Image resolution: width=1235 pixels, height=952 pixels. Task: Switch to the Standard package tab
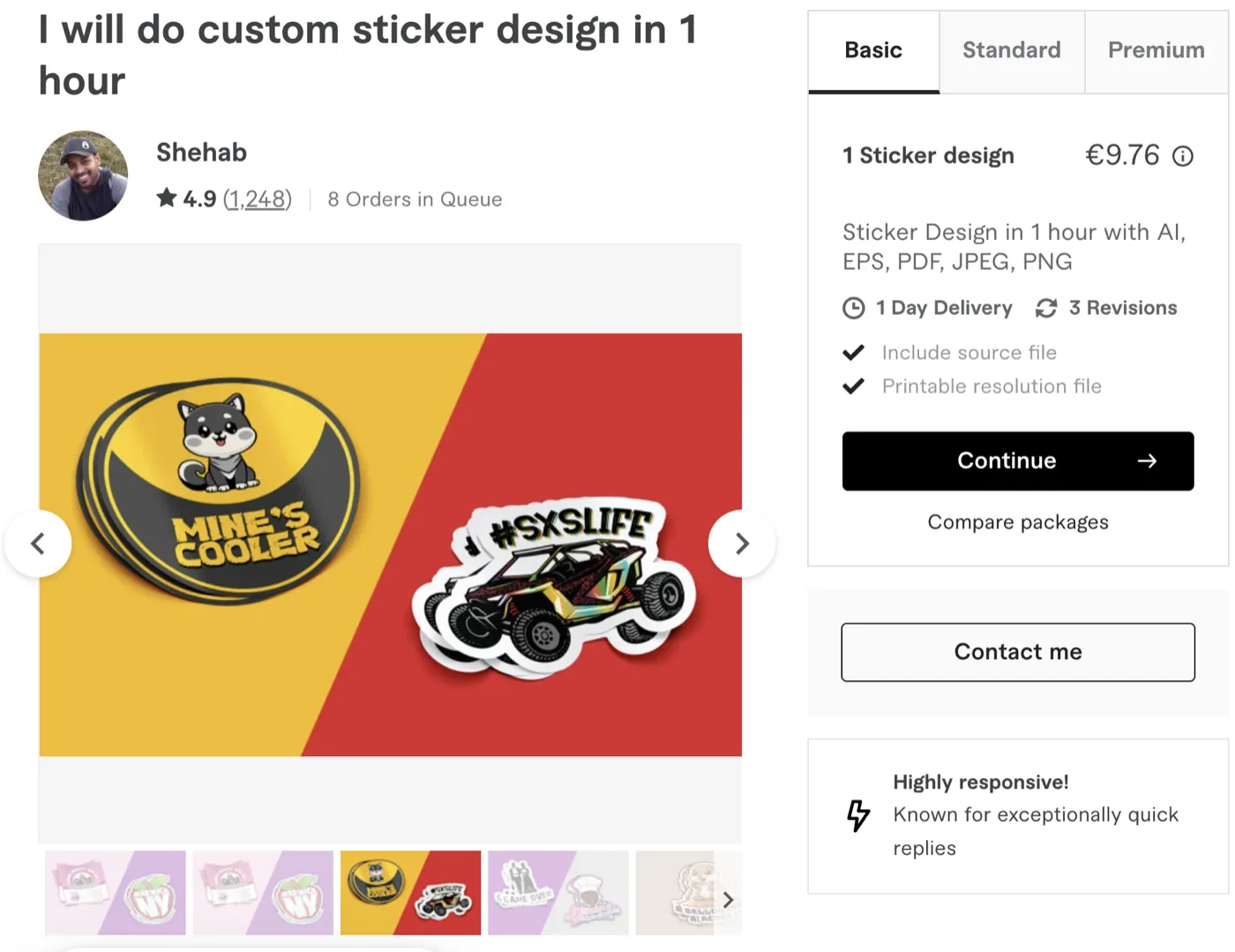point(1011,50)
